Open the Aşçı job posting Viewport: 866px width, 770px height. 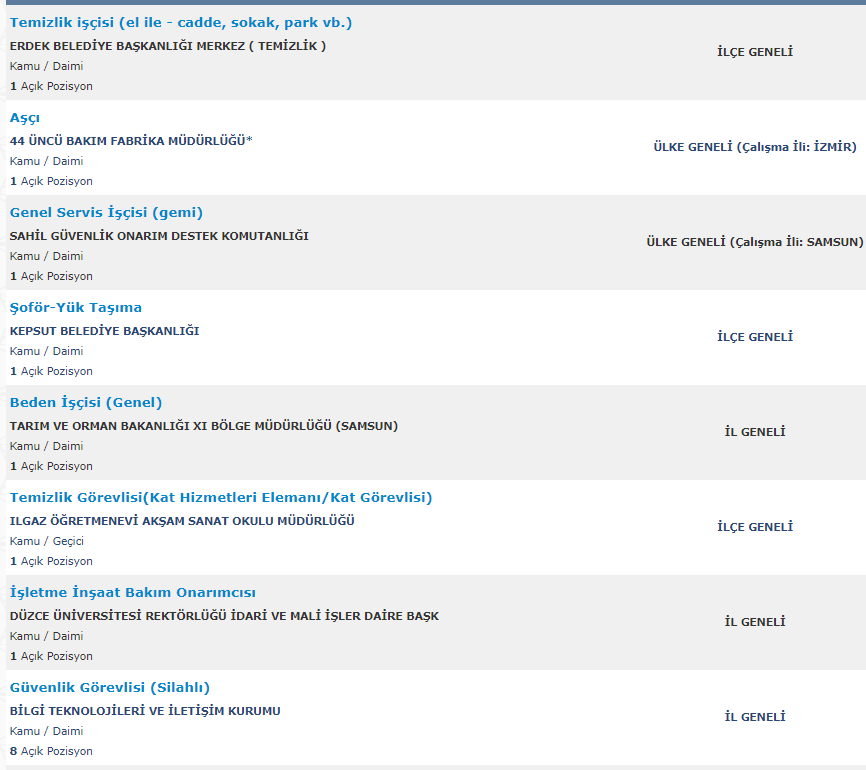25,118
